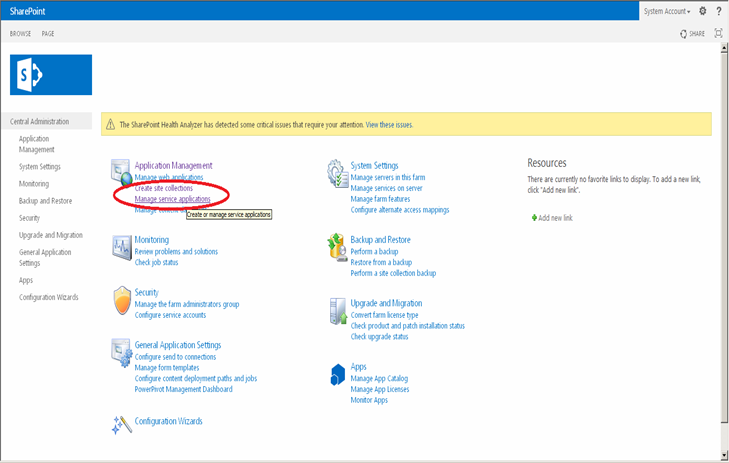
Task: Click Manage farm features link
Action: point(380,199)
